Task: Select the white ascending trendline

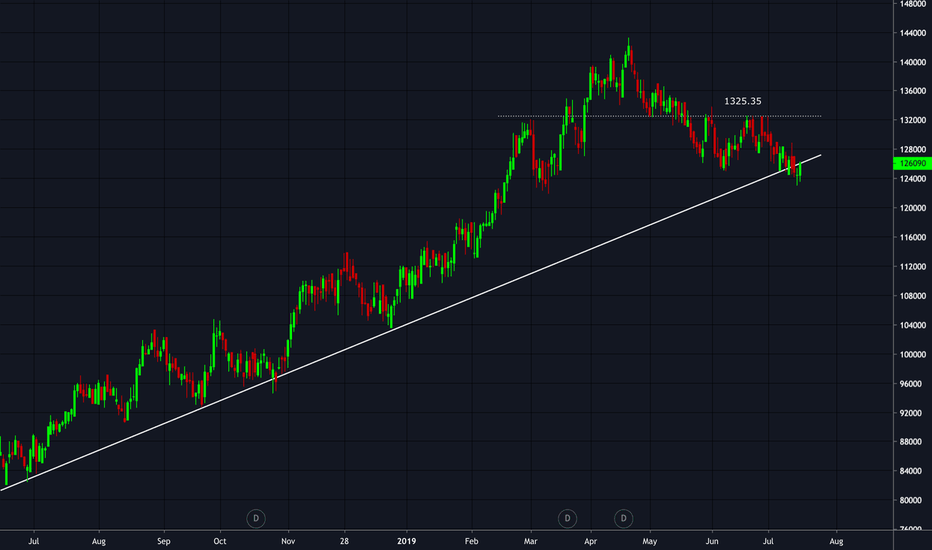Action: point(410,323)
